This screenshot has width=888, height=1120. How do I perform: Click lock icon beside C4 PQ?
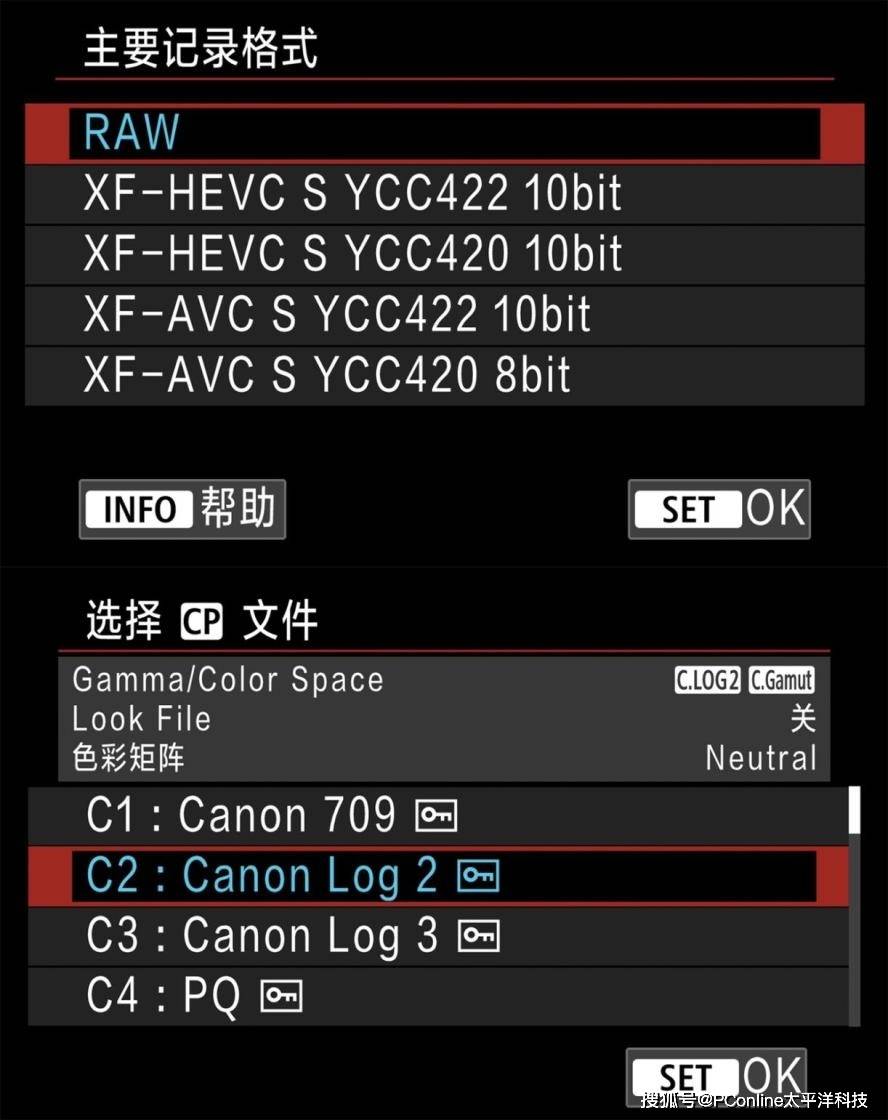(281, 996)
